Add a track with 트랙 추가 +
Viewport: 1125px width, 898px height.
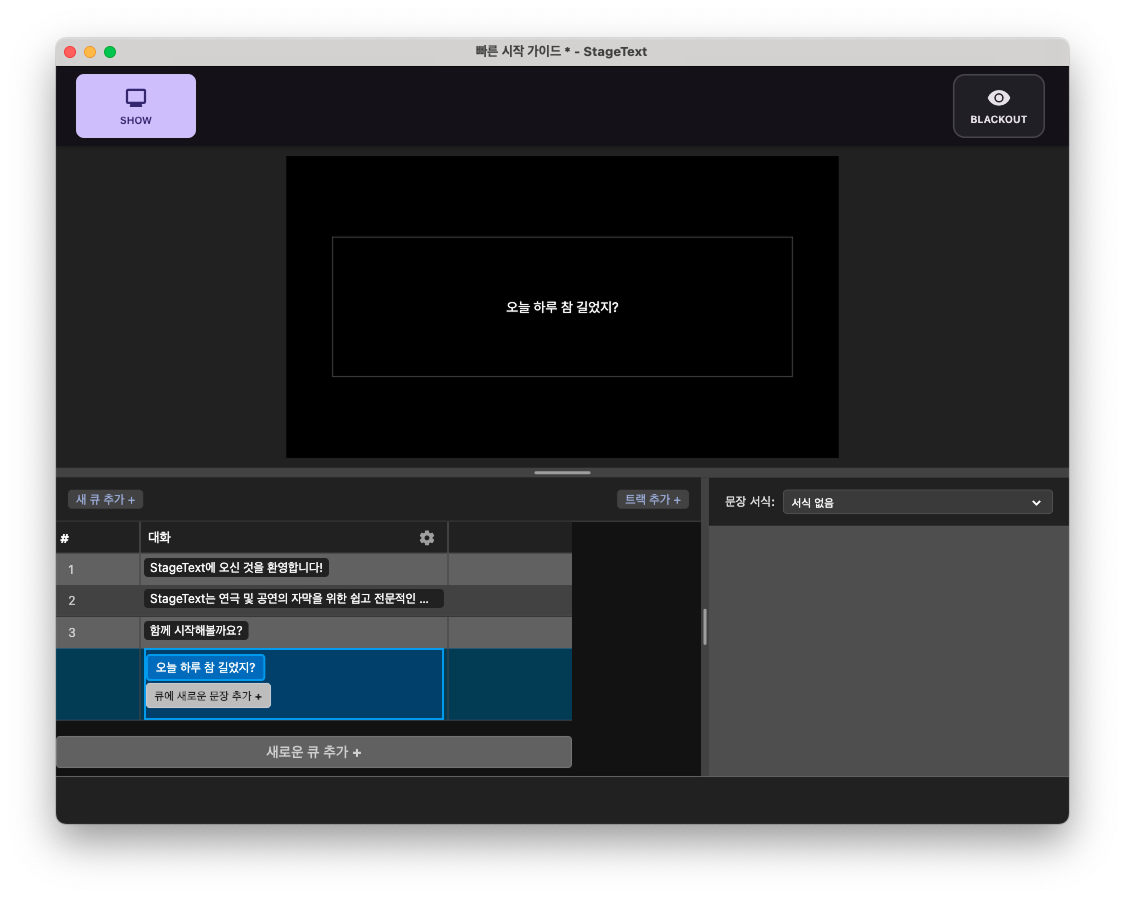click(x=652, y=498)
